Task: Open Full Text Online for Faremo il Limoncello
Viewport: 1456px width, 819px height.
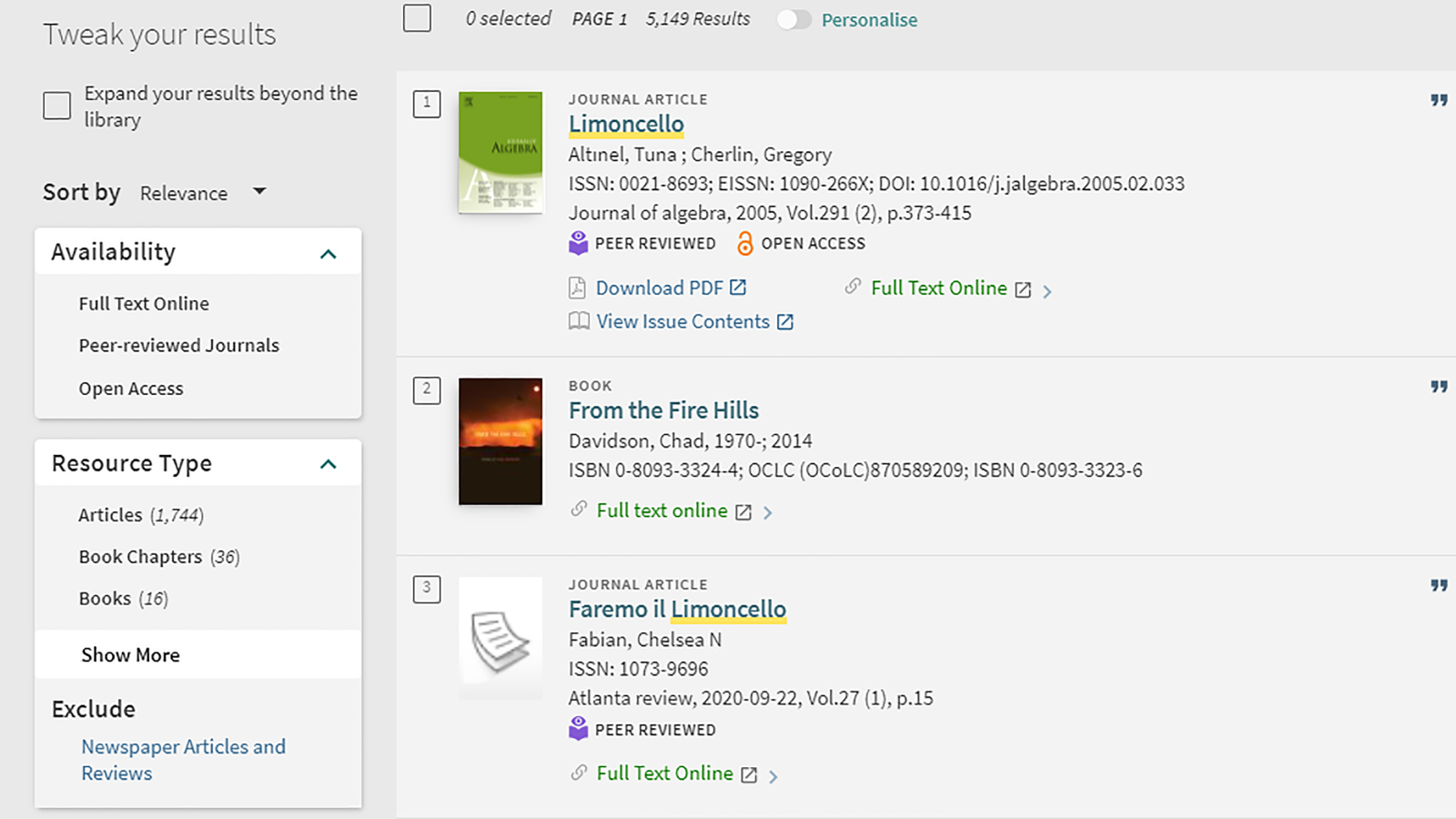Action: click(x=664, y=773)
